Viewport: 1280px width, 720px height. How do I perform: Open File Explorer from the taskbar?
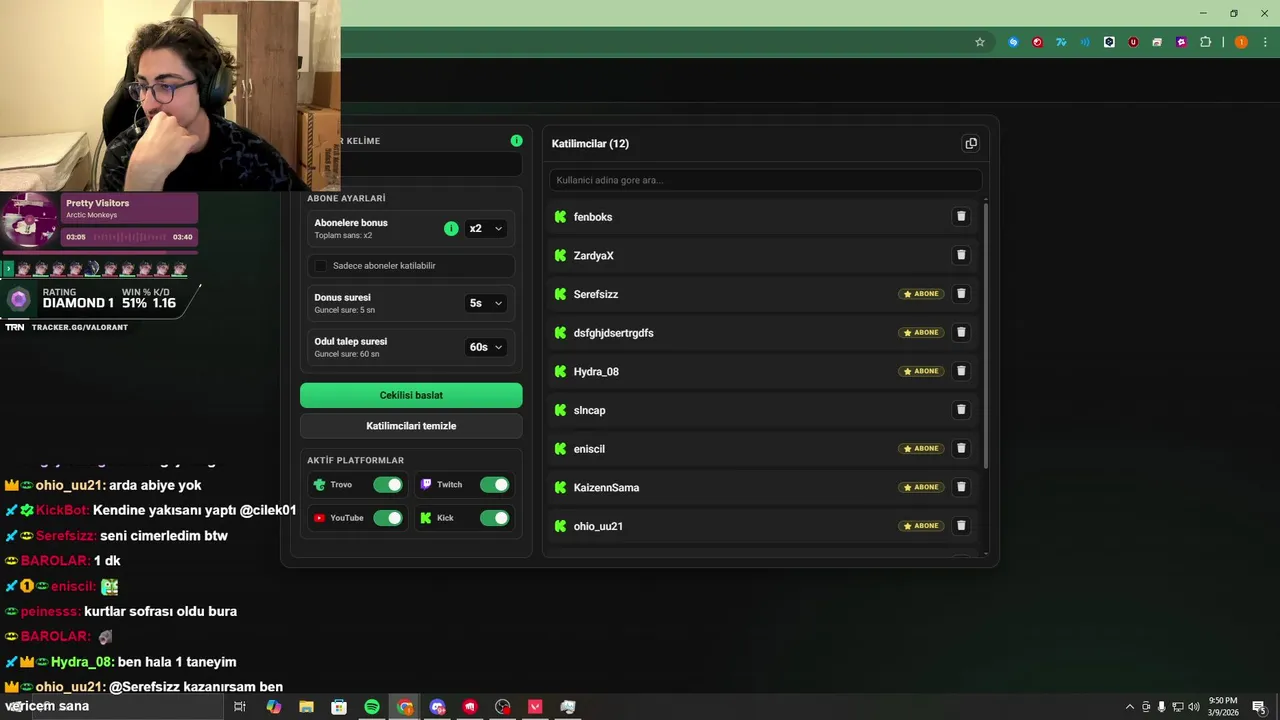tap(306, 707)
